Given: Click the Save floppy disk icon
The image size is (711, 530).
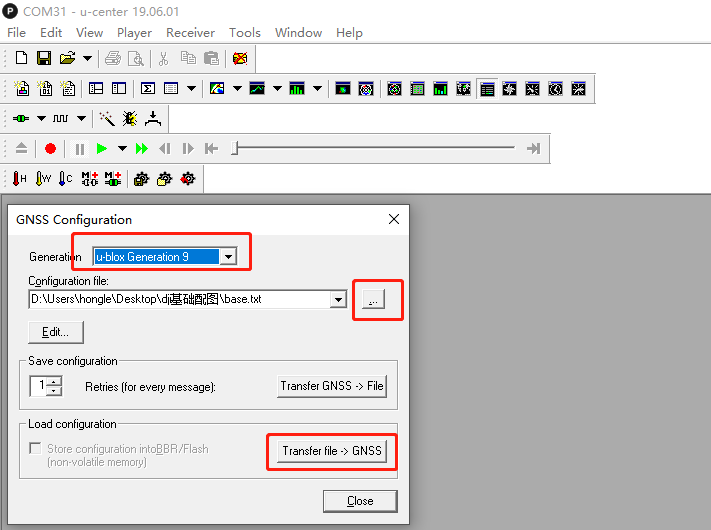Looking at the screenshot, I should pyautogui.click(x=44, y=58).
